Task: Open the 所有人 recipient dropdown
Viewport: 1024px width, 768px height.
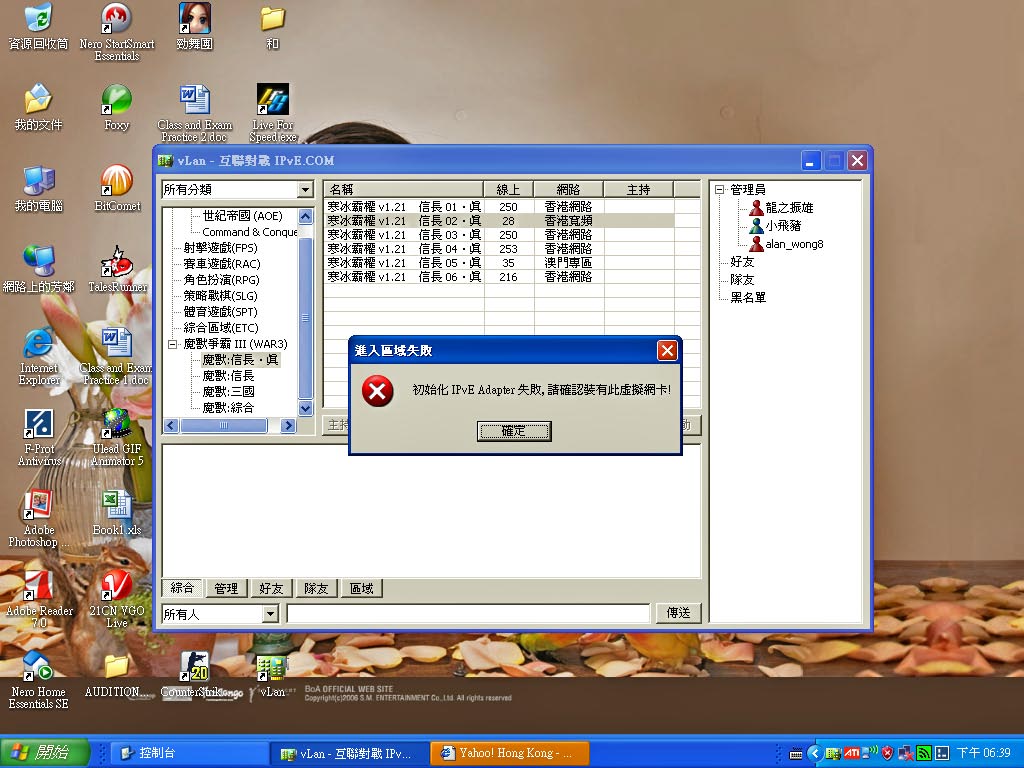Action: [x=270, y=614]
